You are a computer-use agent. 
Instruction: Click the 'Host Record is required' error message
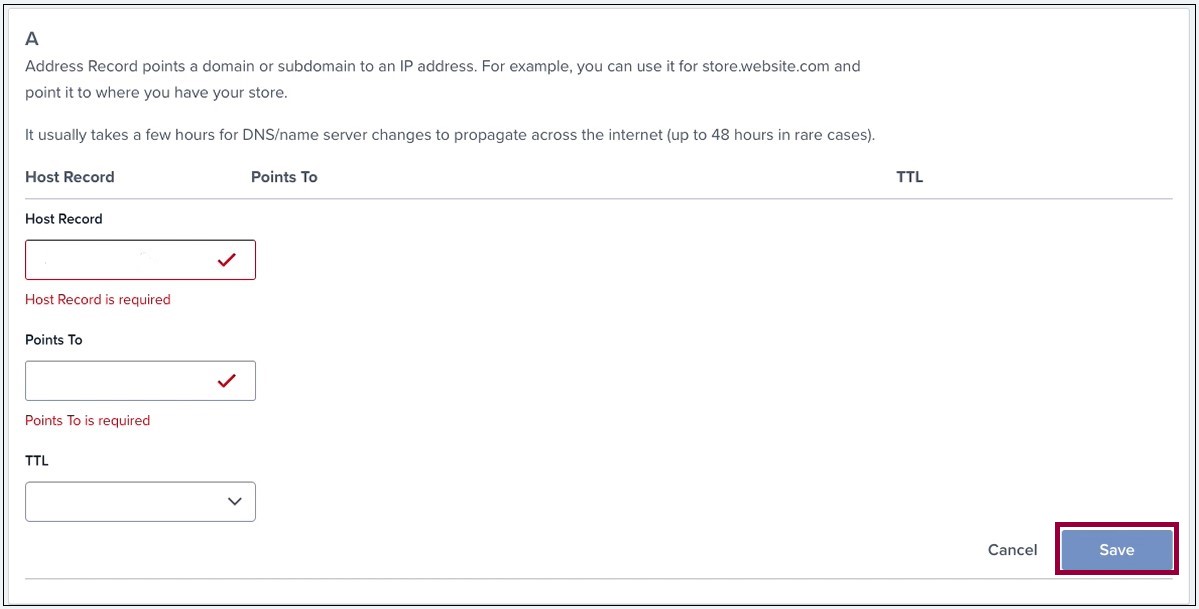click(98, 300)
